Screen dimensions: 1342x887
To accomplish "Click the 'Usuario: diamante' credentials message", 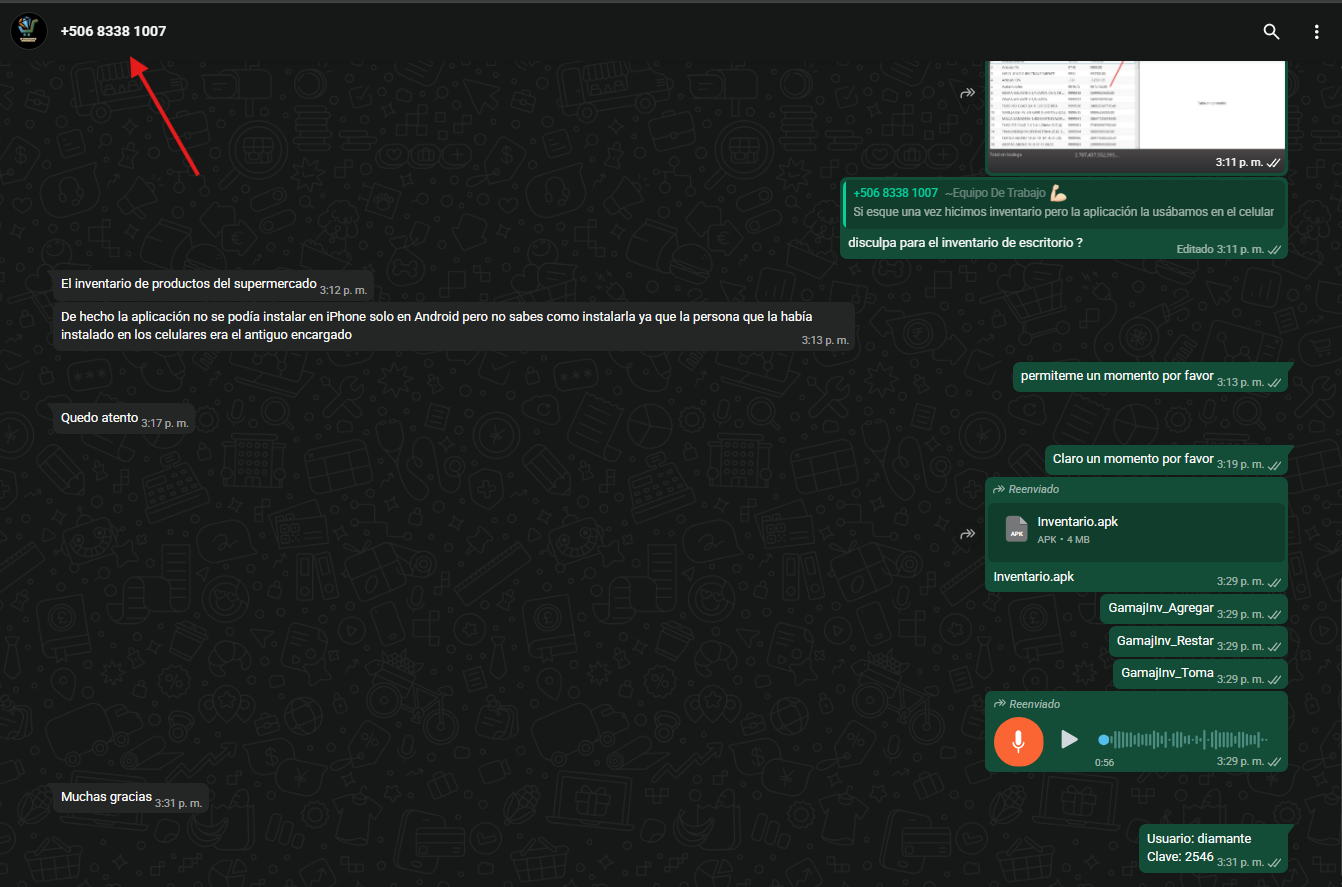I will (1198, 839).
